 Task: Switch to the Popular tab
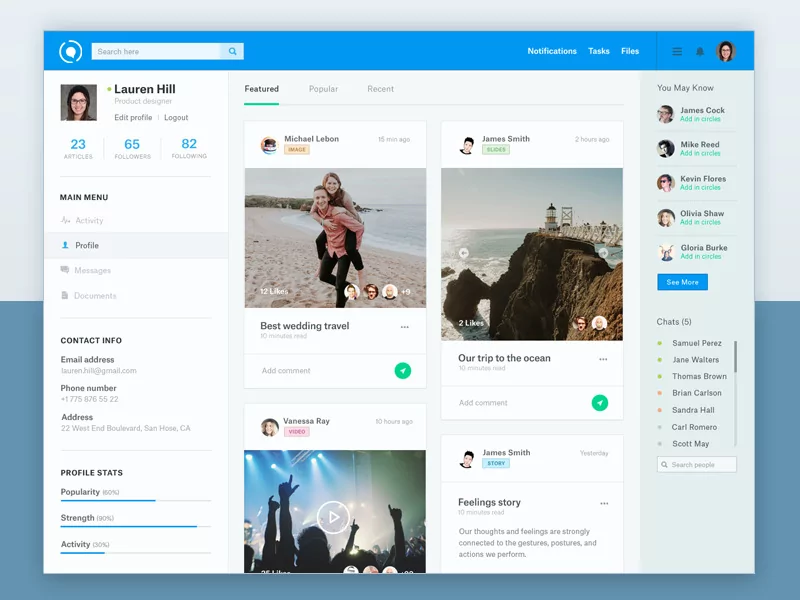[x=323, y=89]
